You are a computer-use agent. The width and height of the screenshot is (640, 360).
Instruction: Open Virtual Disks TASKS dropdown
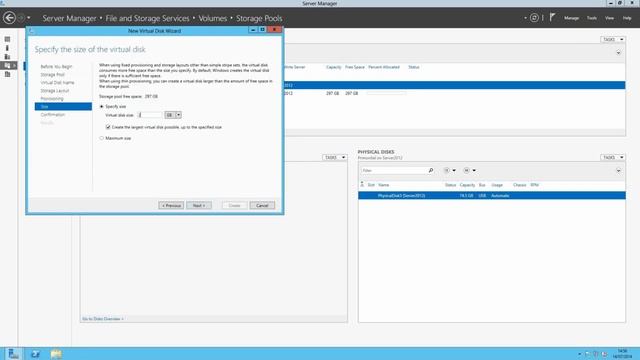tap(334, 158)
